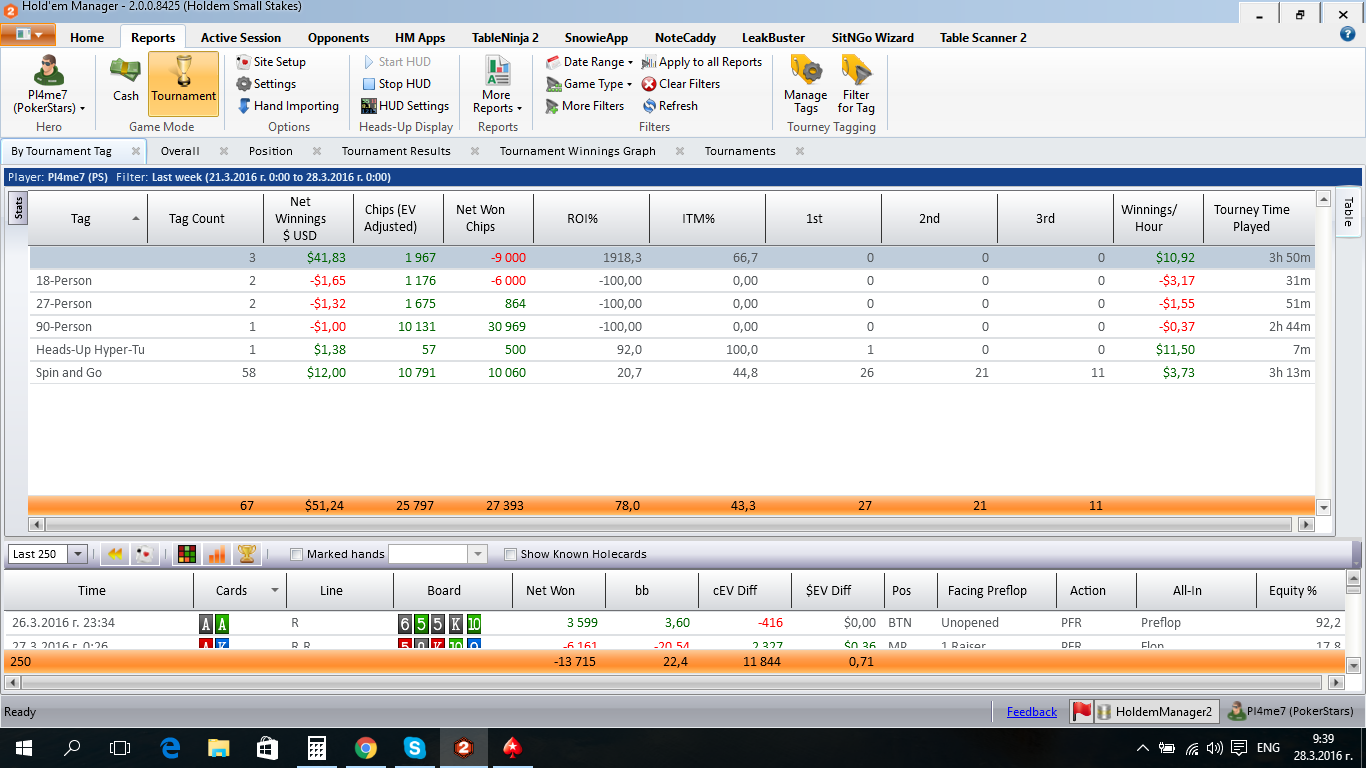Open PokerStars from the Windows taskbar
The height and width of the screenshot is (768, 1366).
pyautogui.click(x=512, y=748)
